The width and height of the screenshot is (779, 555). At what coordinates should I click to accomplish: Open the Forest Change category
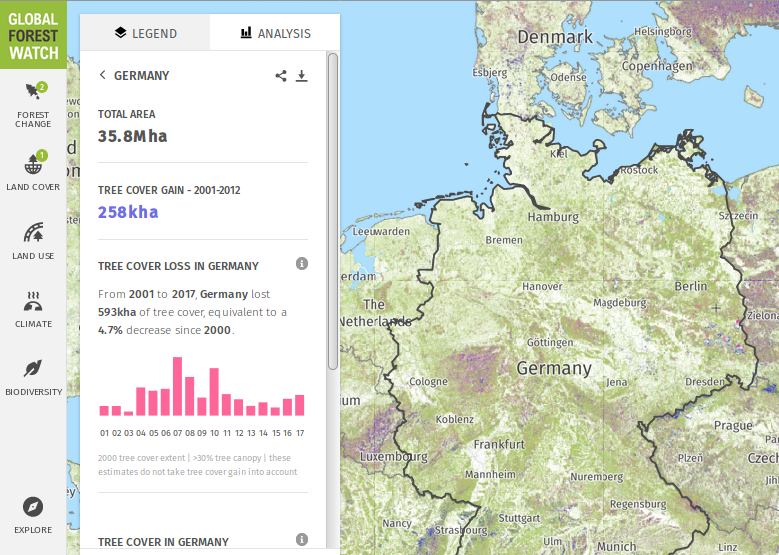33,104
